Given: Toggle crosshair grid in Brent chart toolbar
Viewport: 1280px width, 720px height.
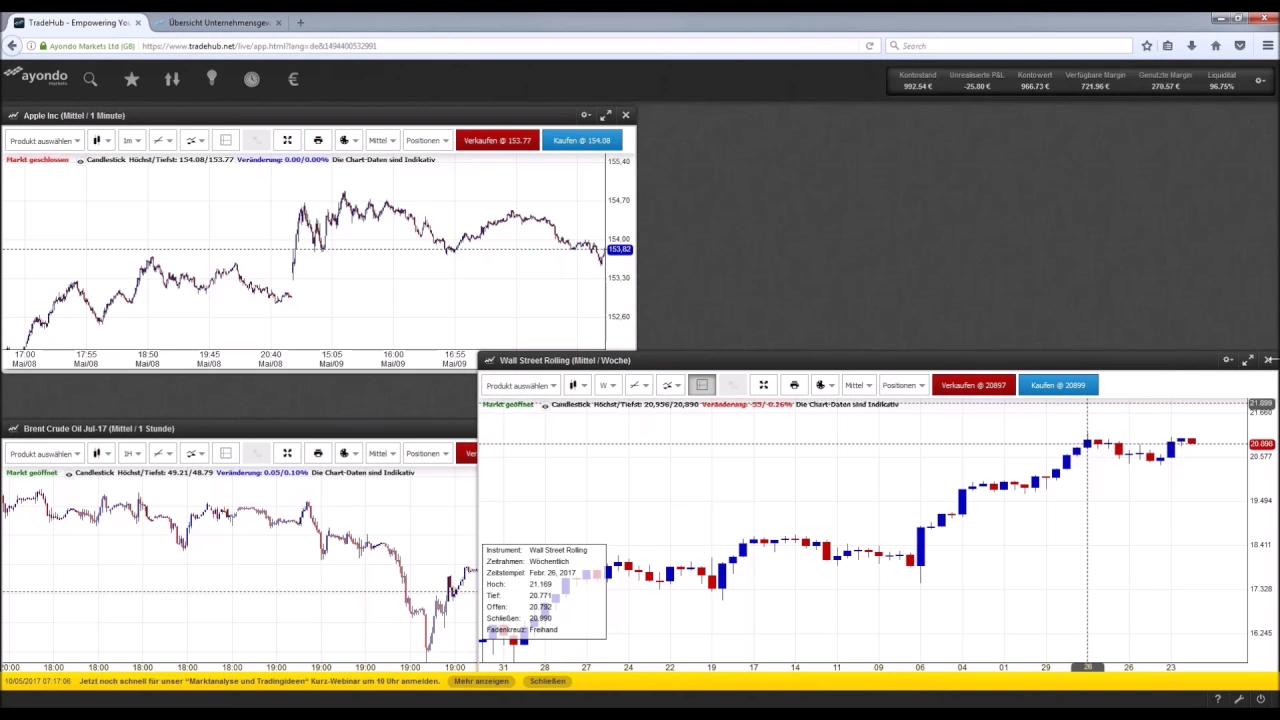Looking at the screenshot, I should pos(226,453).
